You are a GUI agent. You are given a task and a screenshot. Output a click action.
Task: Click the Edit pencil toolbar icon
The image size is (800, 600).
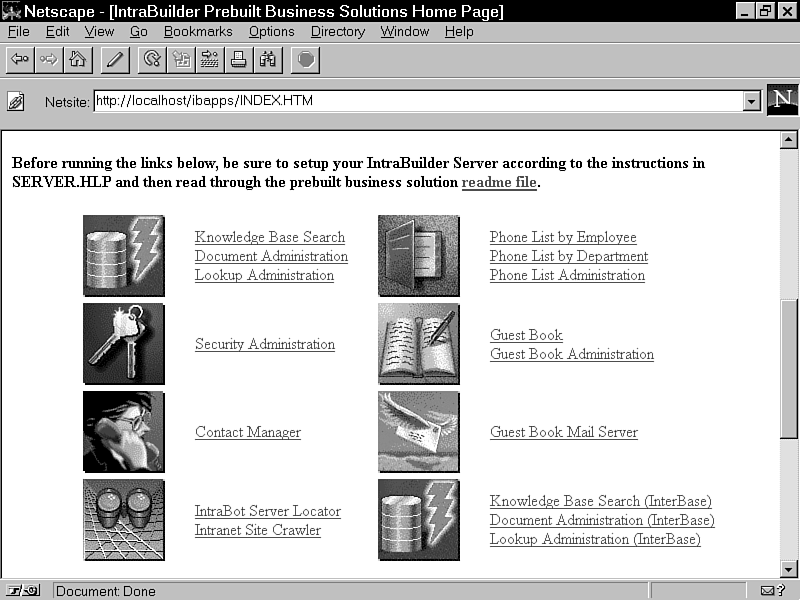[x=115, y=60]
